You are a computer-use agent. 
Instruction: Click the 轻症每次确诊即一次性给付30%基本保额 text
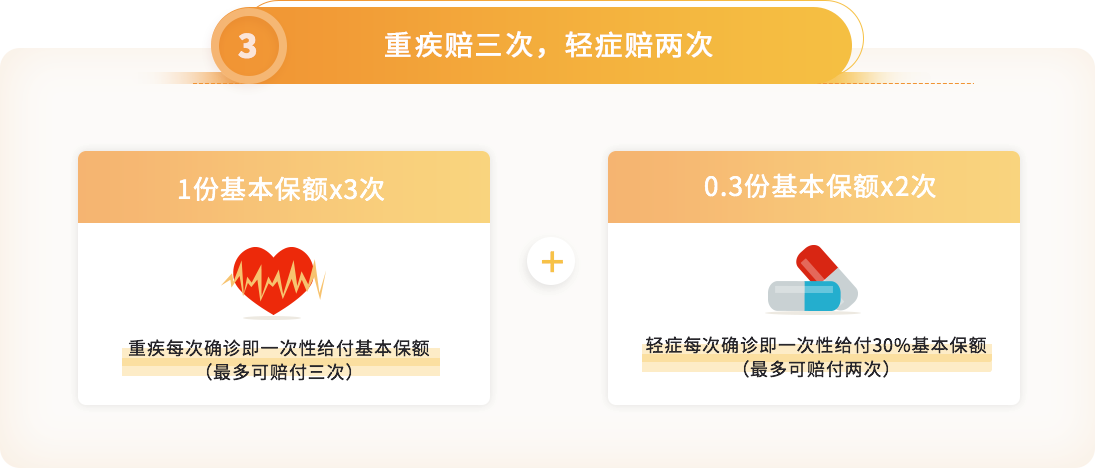coord(816,345)
